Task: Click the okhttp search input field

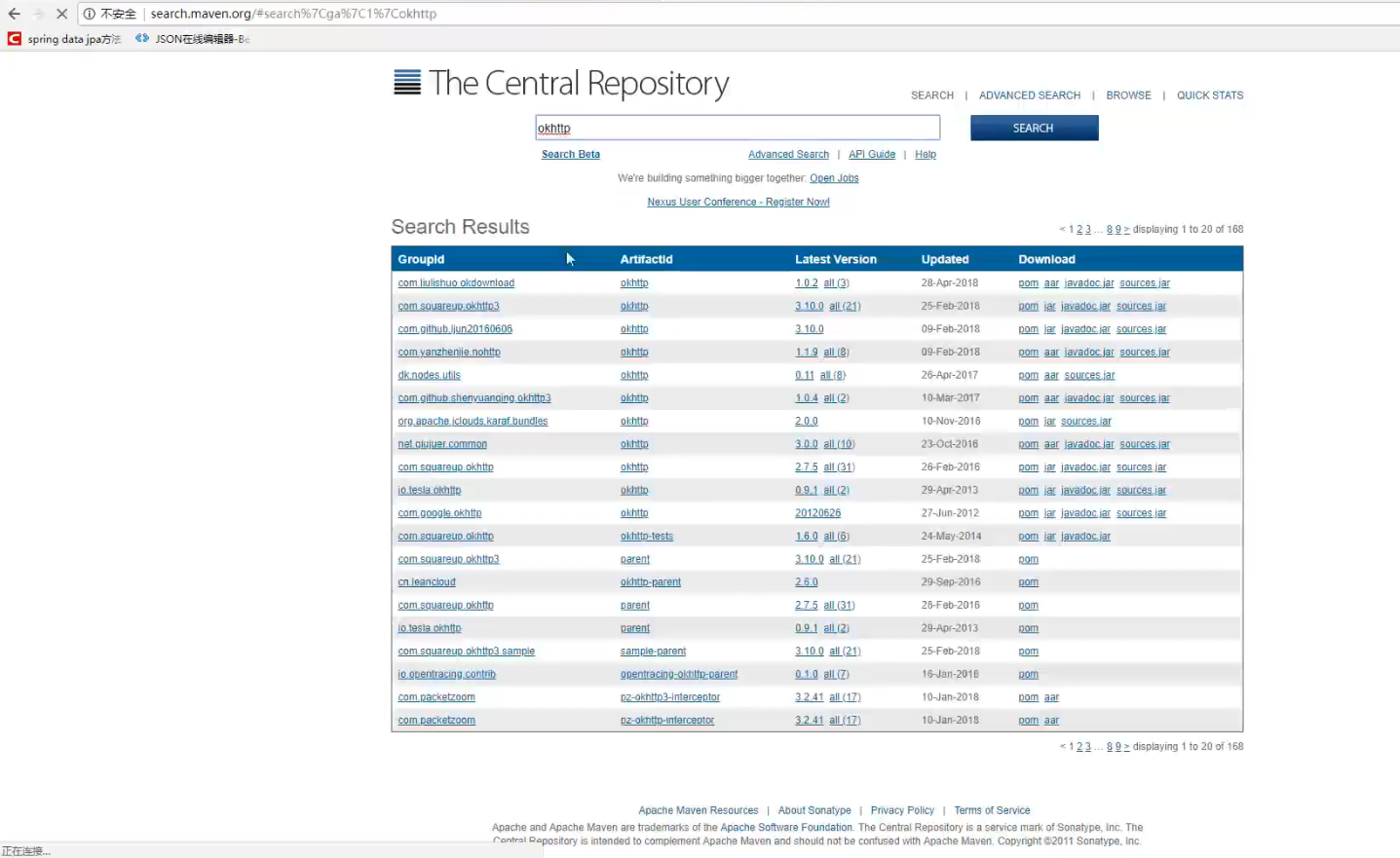Action: pyautogui.click(x=738, y=128)
